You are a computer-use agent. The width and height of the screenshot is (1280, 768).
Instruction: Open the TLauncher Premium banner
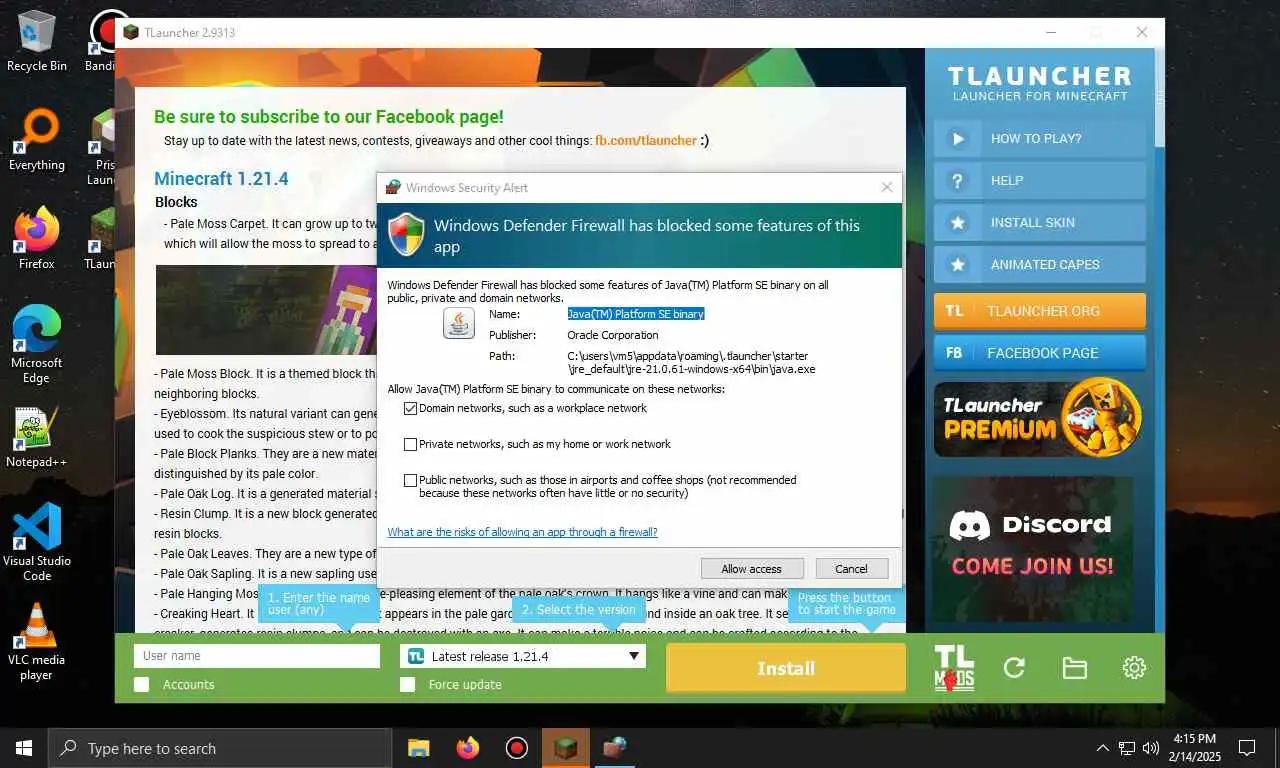[x=1040, y=418]
